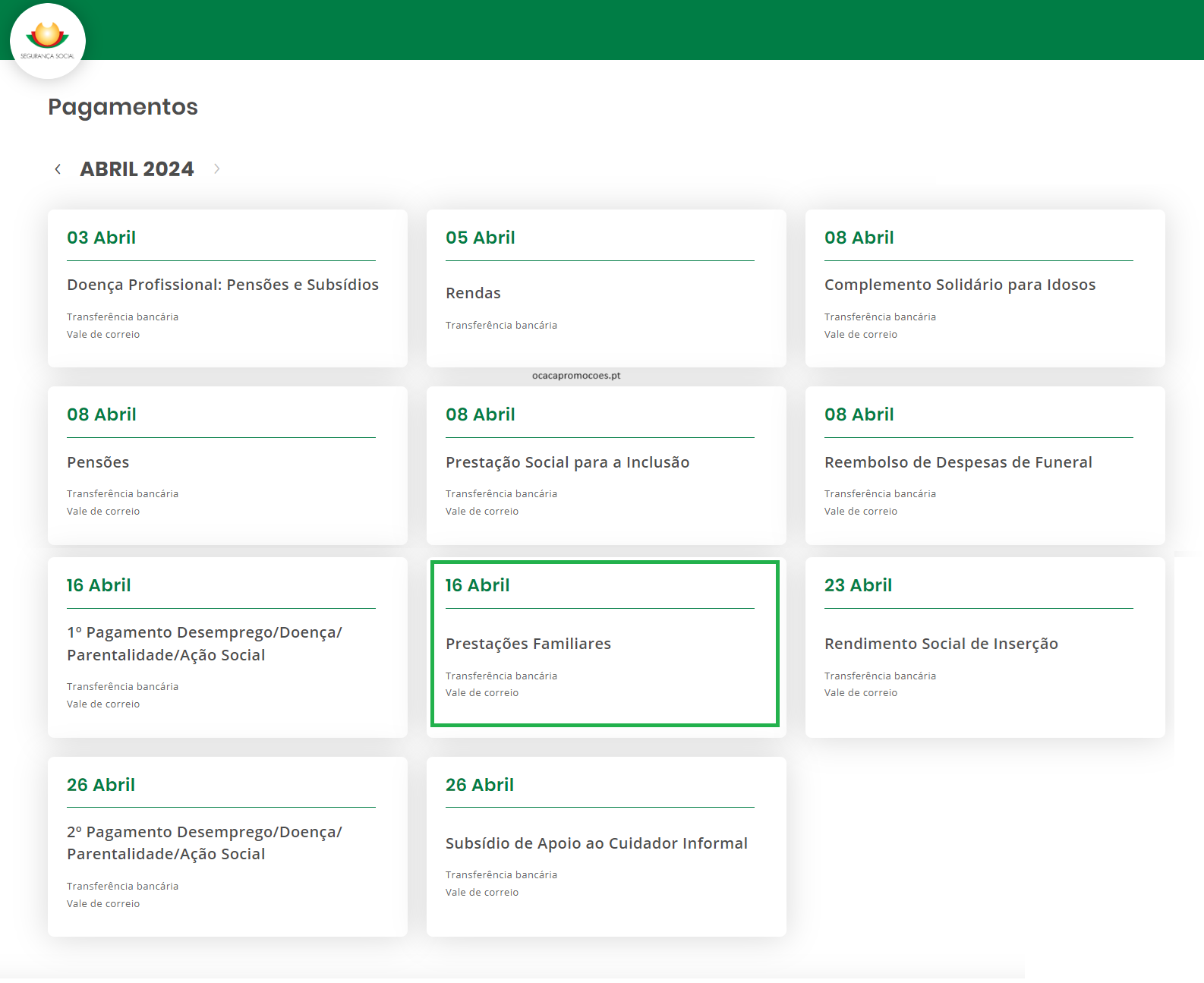Click the ABRIL 2024 month heading
The width and height of the screenshot is (1204, 983).
point(137,169)
